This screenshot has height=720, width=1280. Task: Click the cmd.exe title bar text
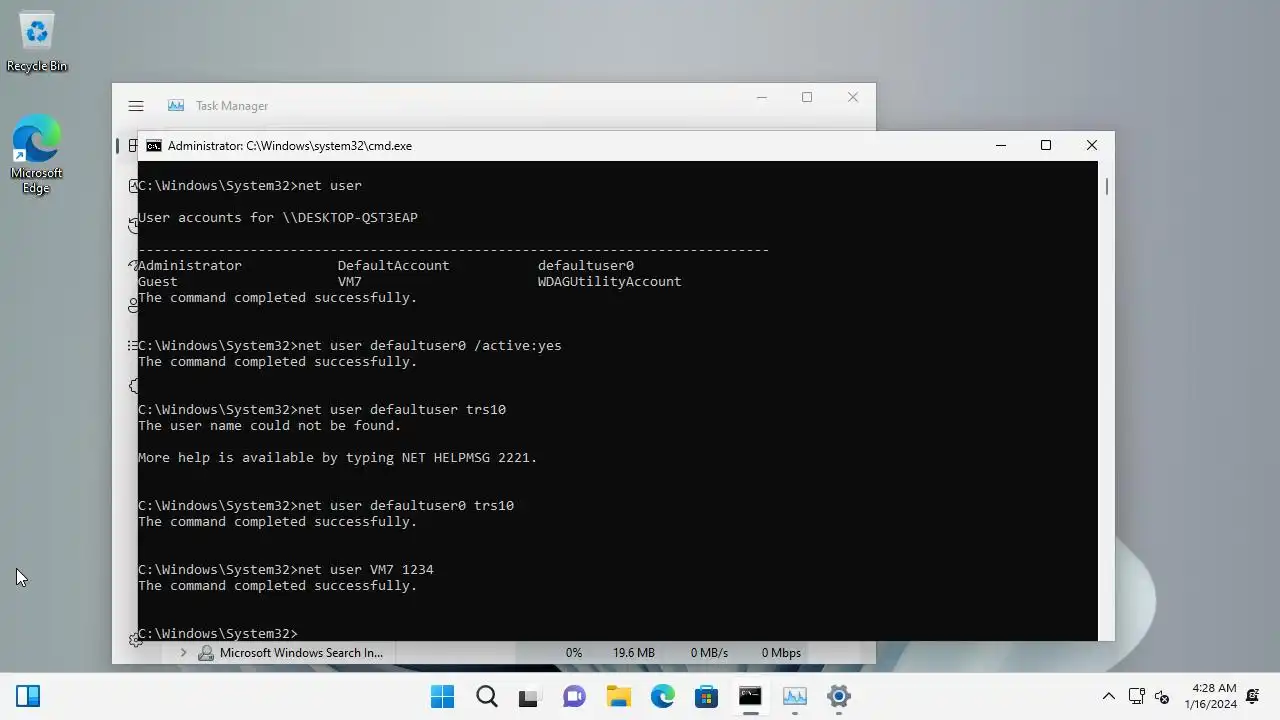pos(290,146)
